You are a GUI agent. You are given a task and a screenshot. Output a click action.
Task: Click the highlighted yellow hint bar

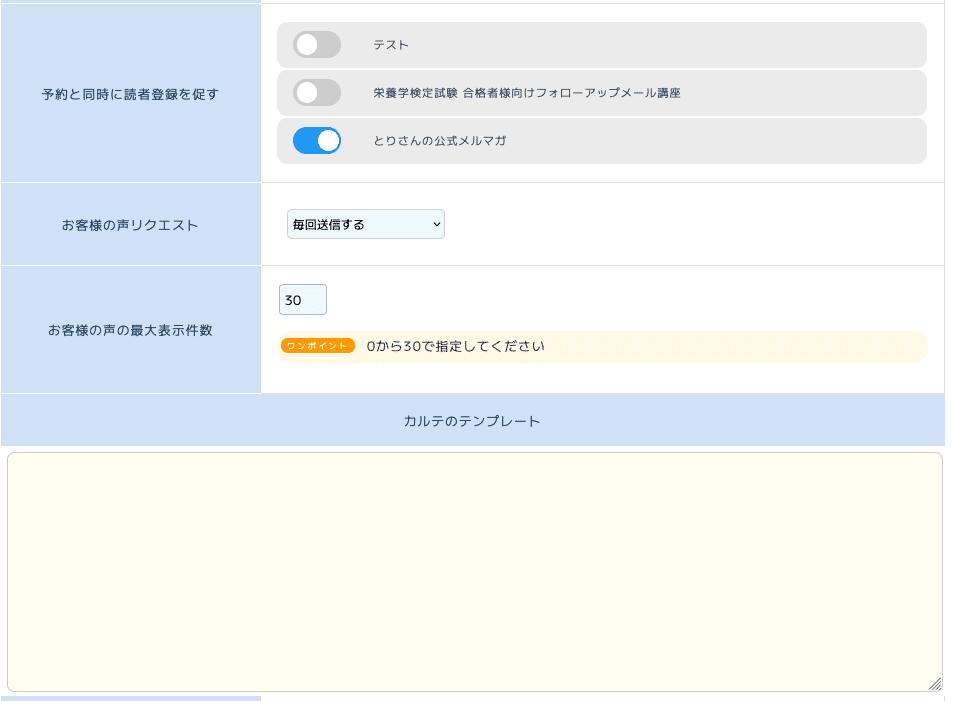[x=600, y=345]
